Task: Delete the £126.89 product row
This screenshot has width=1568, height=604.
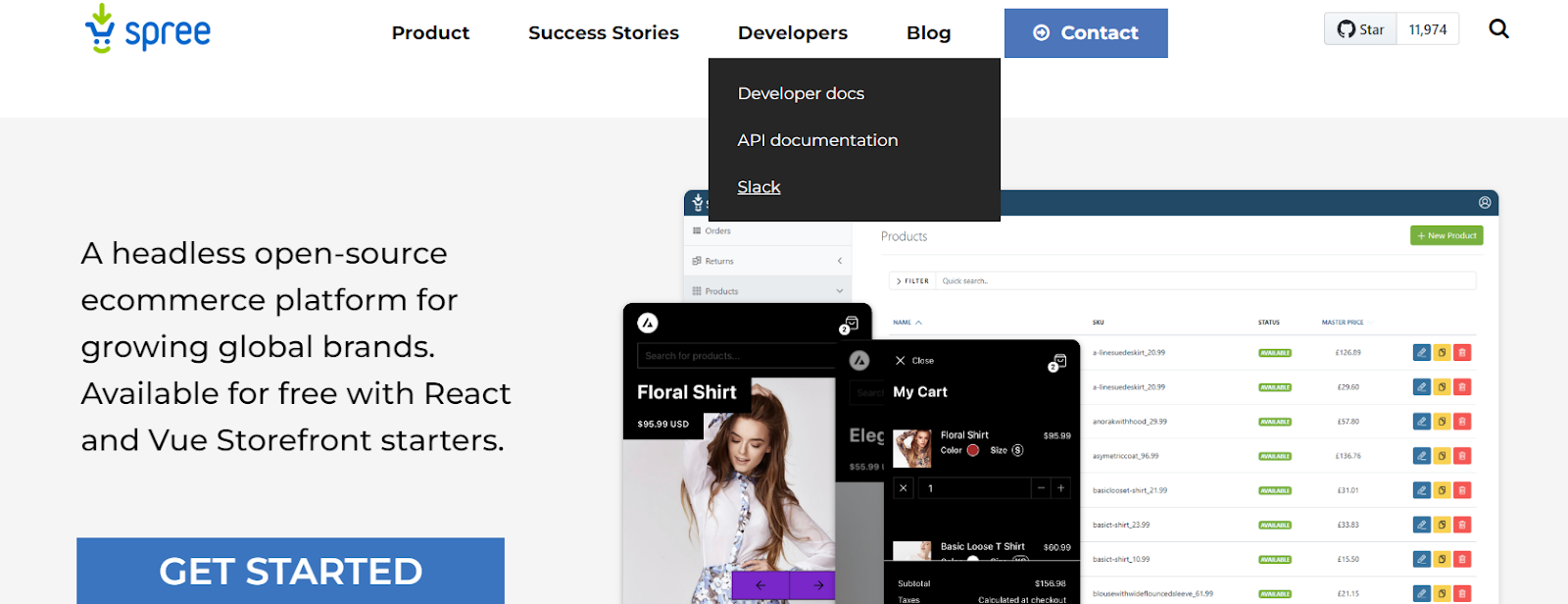Action: pos(1462,353)
